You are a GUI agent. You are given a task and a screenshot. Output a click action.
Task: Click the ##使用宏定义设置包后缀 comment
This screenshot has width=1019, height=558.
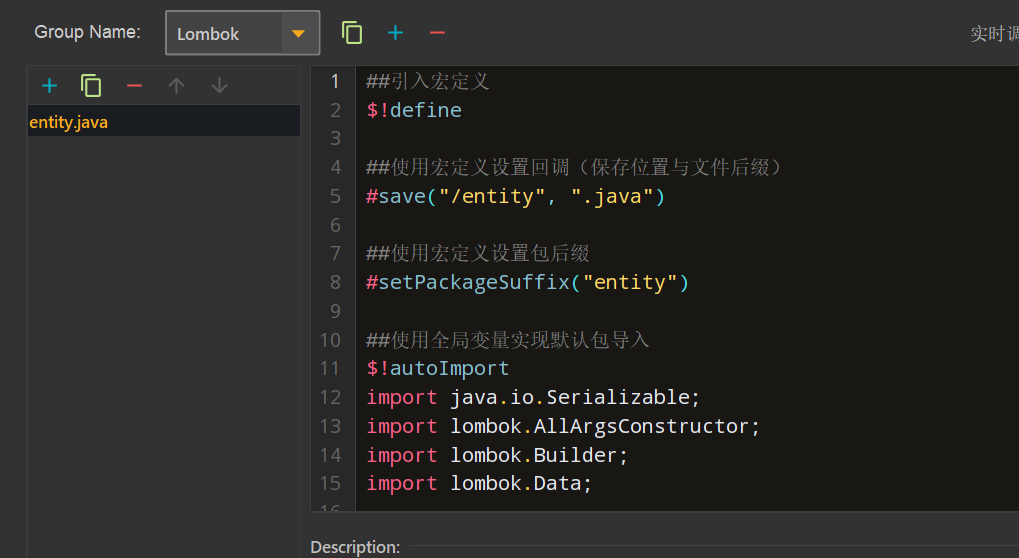tap(478, 253)
